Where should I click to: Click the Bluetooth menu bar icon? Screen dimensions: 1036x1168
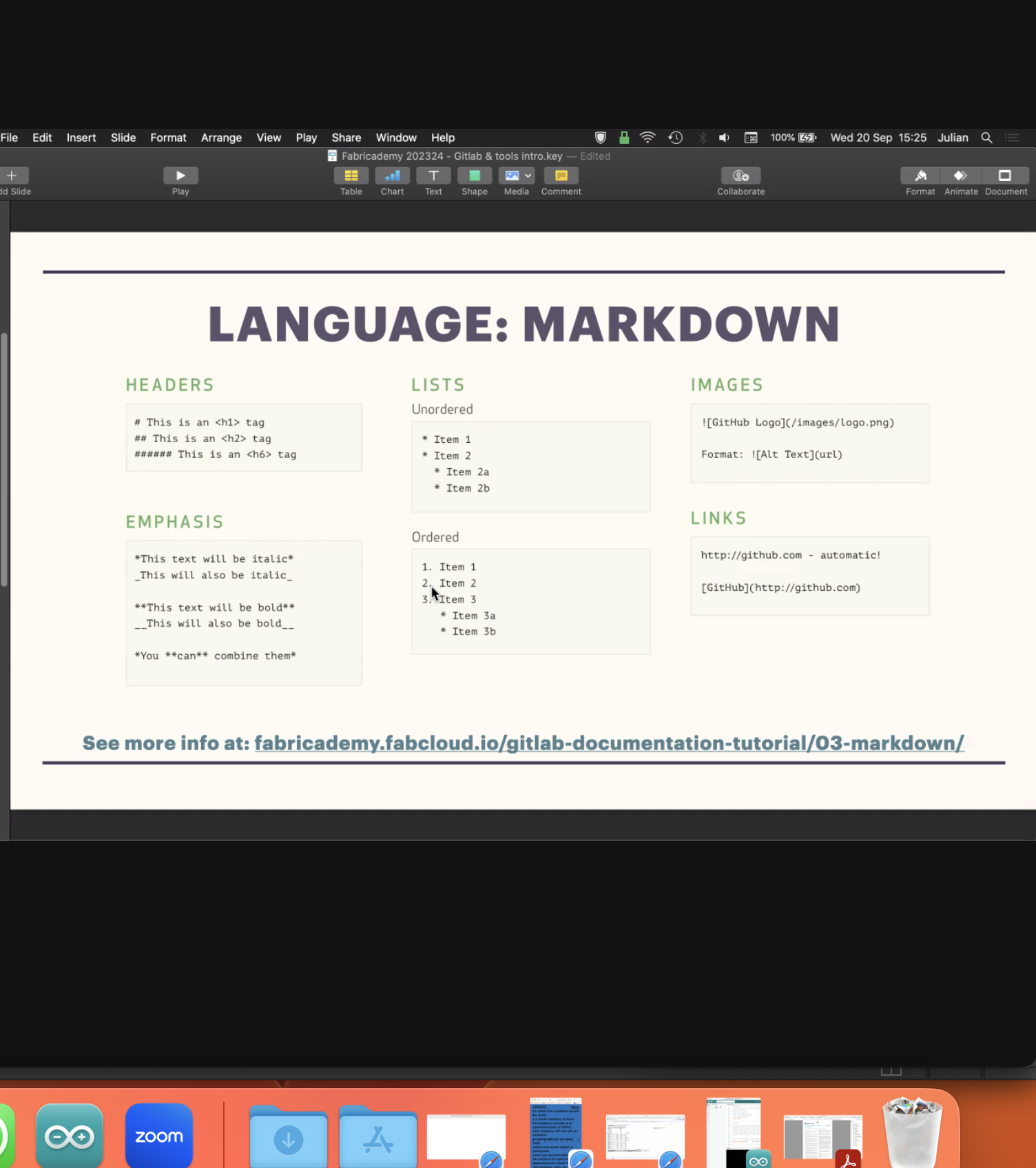point(703,138)
